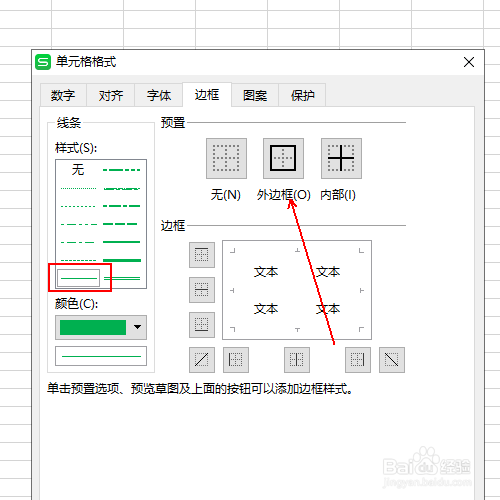Choose the thin dotted style above solid
Image resolution: width=500 pixels, height=500 pixels.
[x=79, y=260]
